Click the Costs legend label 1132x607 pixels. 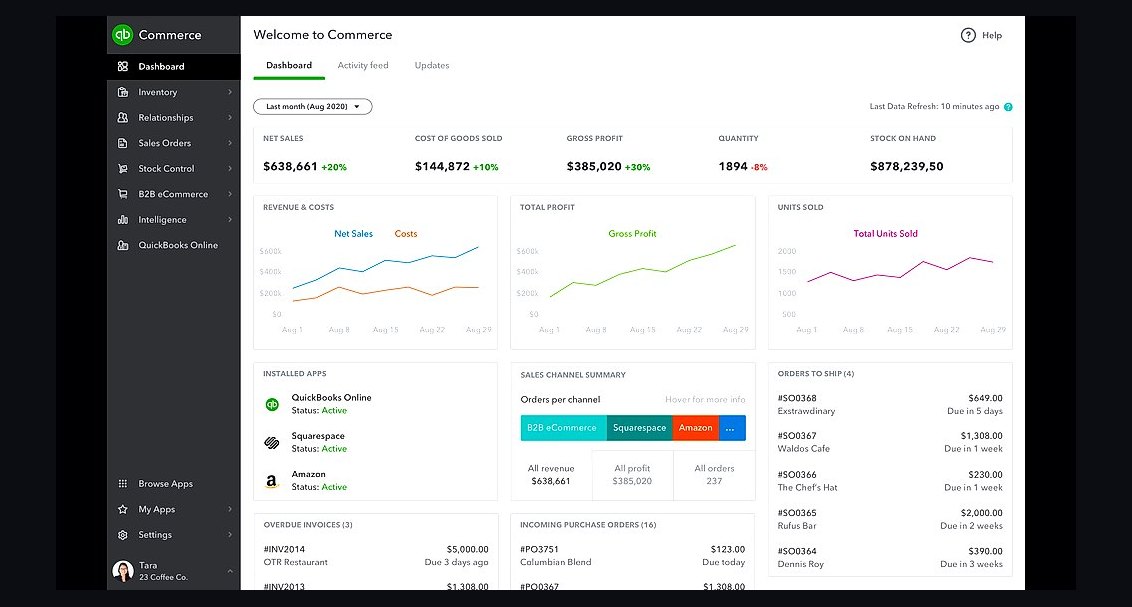pos(406,234)
